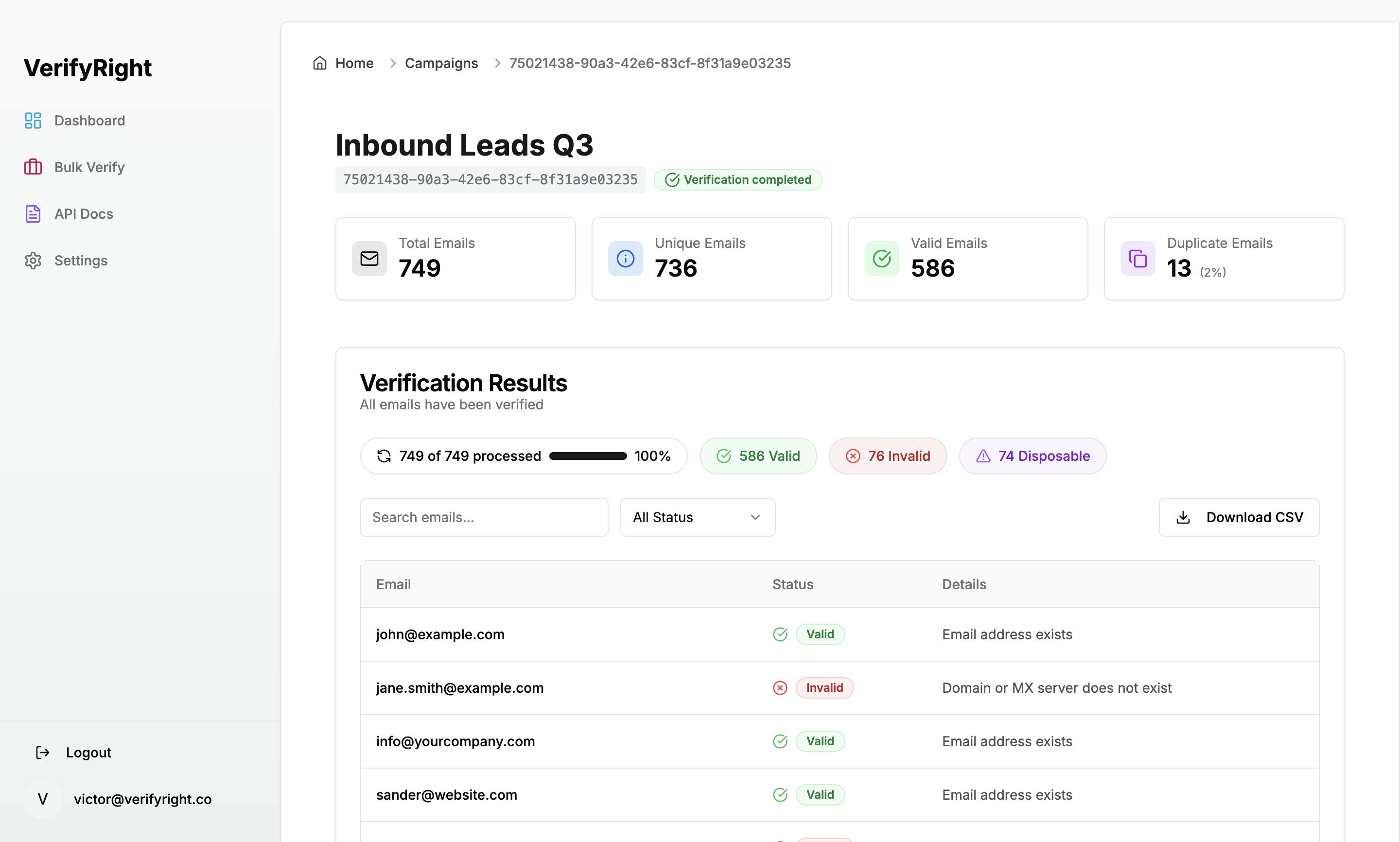The height and width of the screenshot is (842, 1400).
Task: Click the 100% processed progress bar
Action: click(x=588, y=456)
